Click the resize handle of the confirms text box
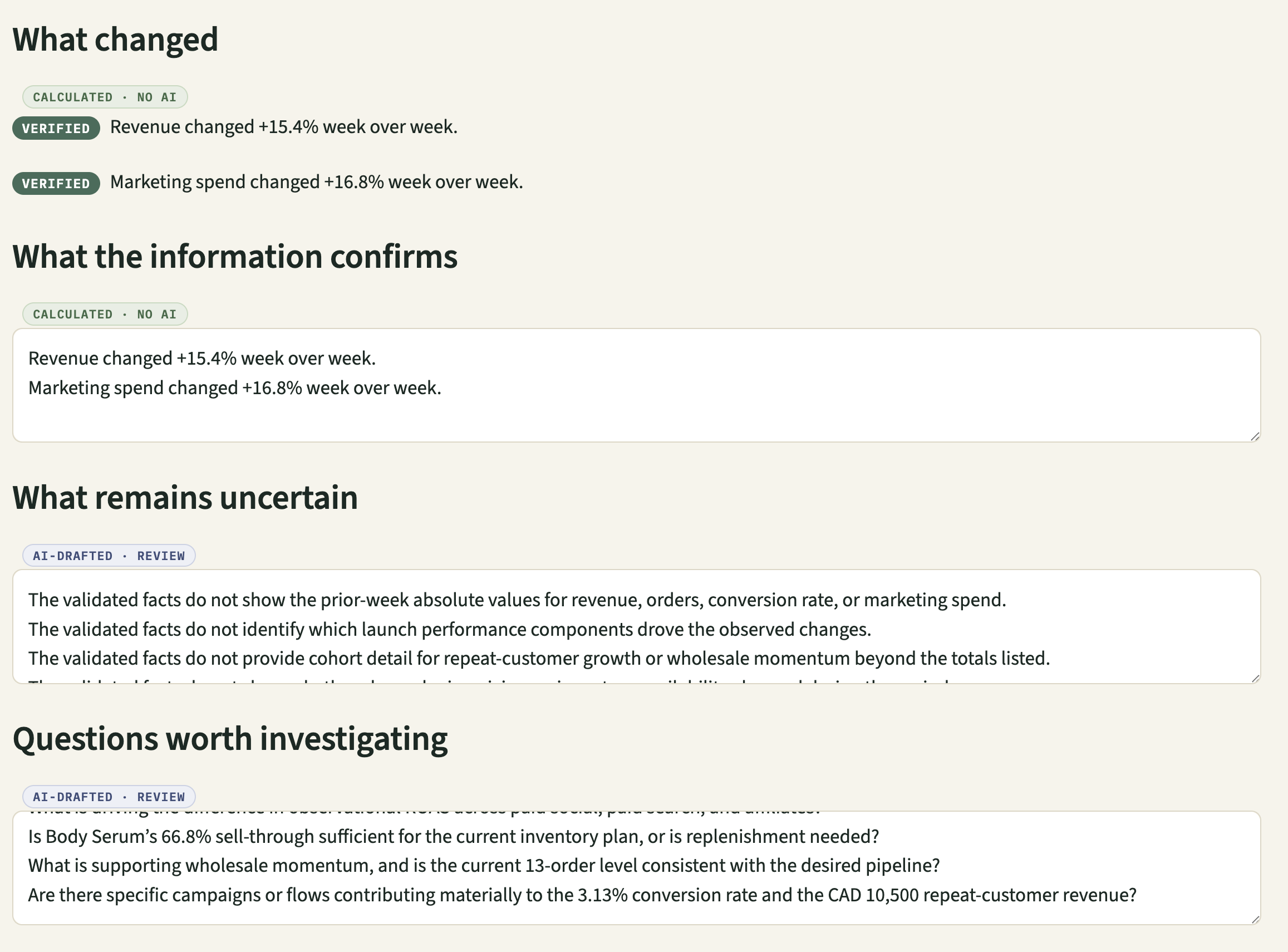This screenshot has width=1288, height=952. click(1255, 436)
